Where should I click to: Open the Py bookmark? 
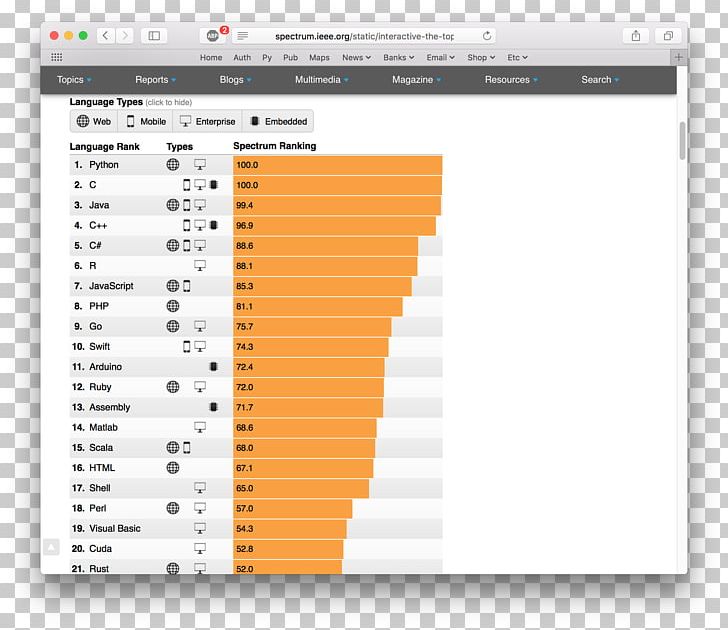[267, 58]
